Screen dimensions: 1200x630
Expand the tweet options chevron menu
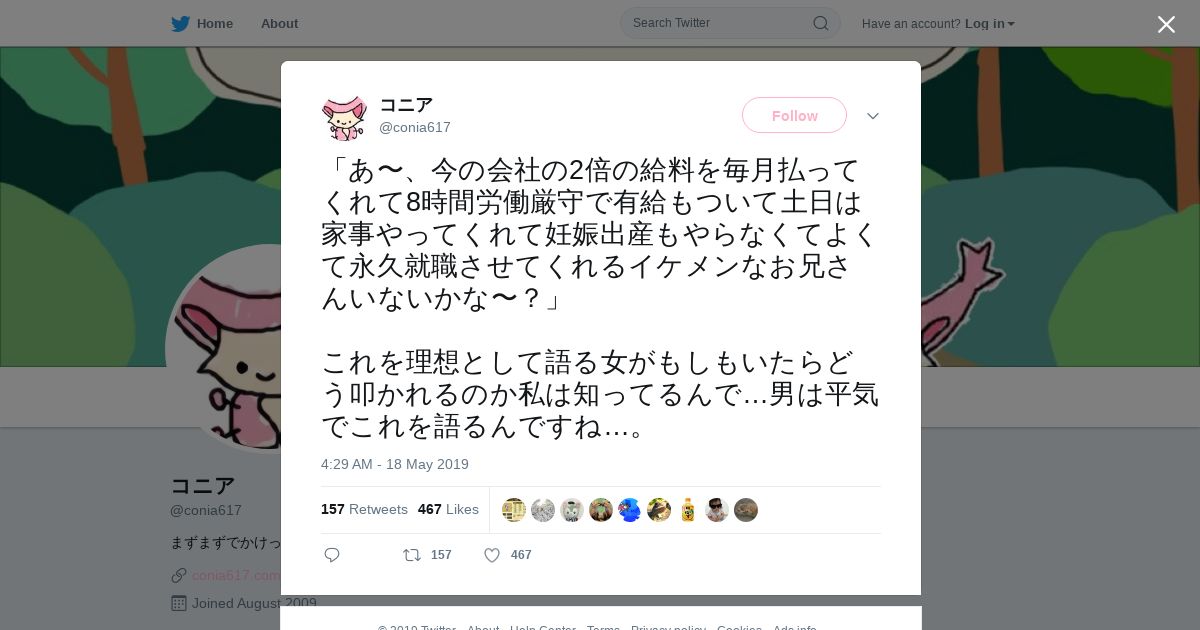pos(873,116)
